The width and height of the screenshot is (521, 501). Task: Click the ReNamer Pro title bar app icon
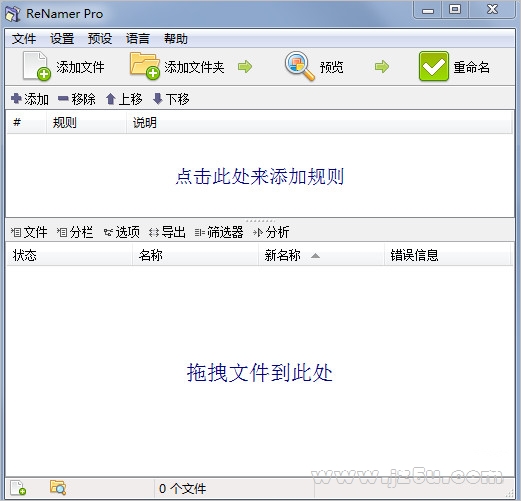click(x=13, y=14)
